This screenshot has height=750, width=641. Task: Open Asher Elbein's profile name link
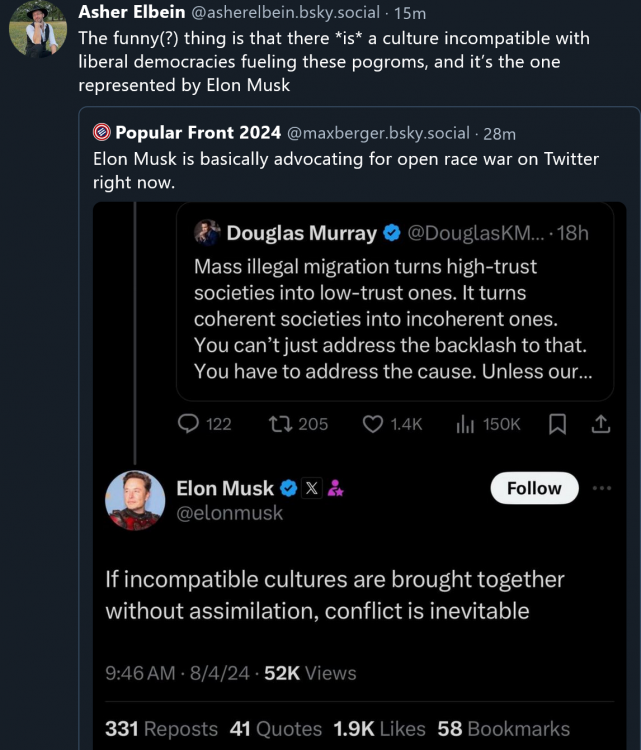(130, 13)
